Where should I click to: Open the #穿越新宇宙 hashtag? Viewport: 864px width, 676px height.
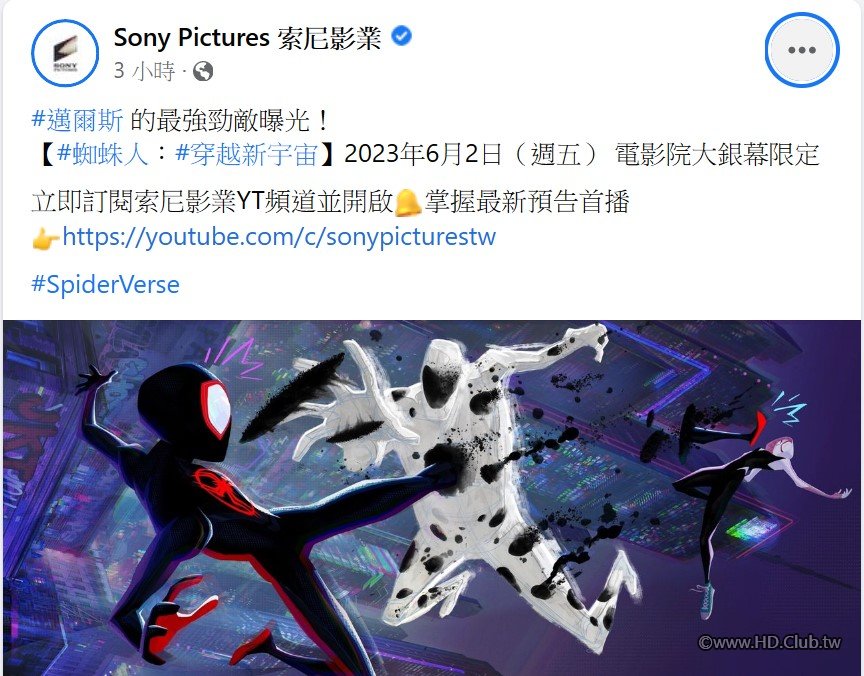click(x=246, y=154)
